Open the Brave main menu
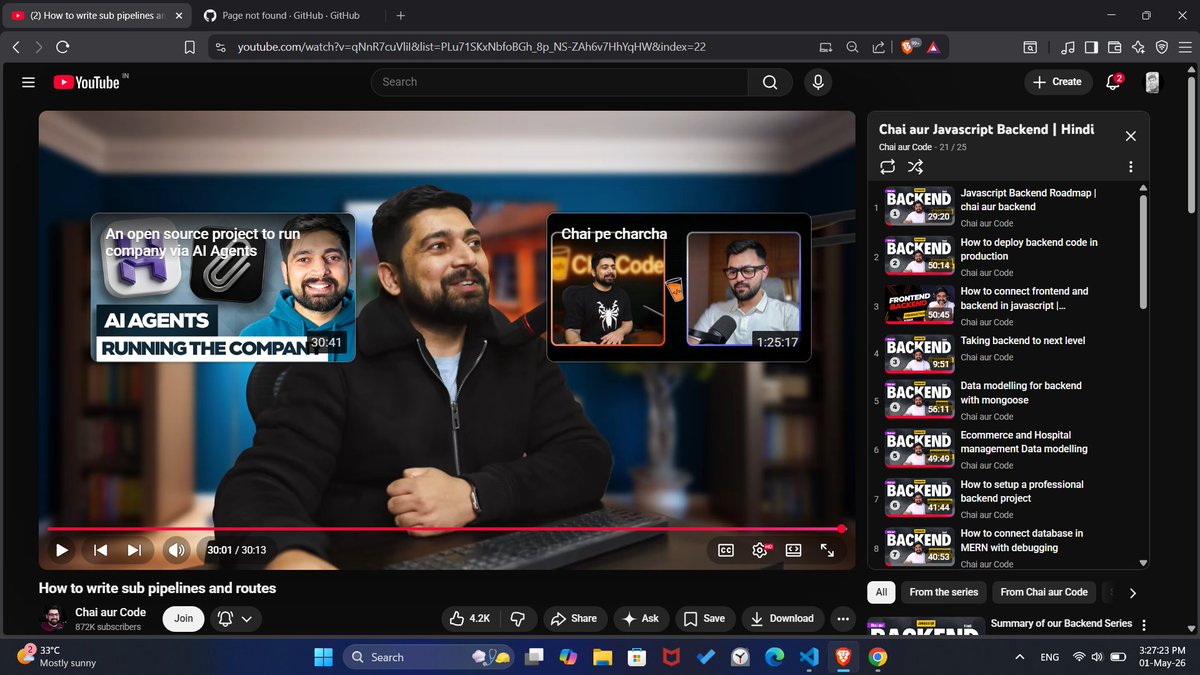Image resolution: width=1200 pixels, height=675 pixels. click(x=1185, y=47)
